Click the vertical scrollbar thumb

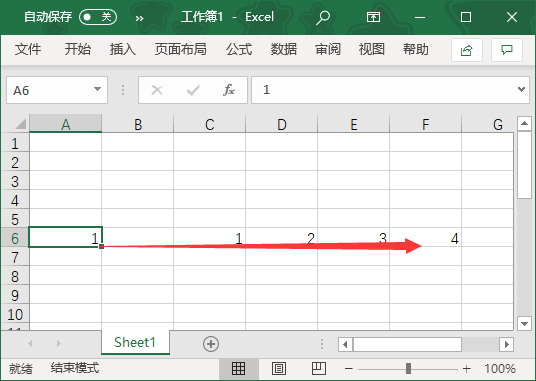tap(525, 165)
